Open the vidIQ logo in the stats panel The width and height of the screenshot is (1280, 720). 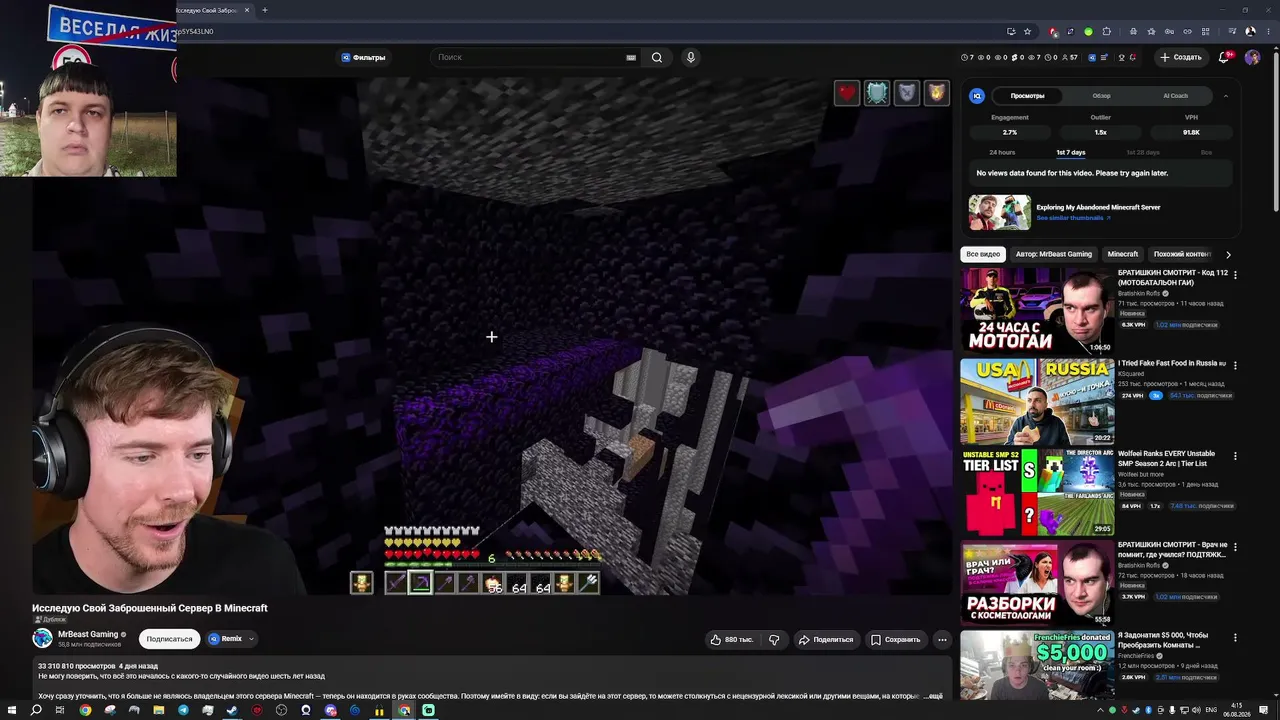click(977, 96)
